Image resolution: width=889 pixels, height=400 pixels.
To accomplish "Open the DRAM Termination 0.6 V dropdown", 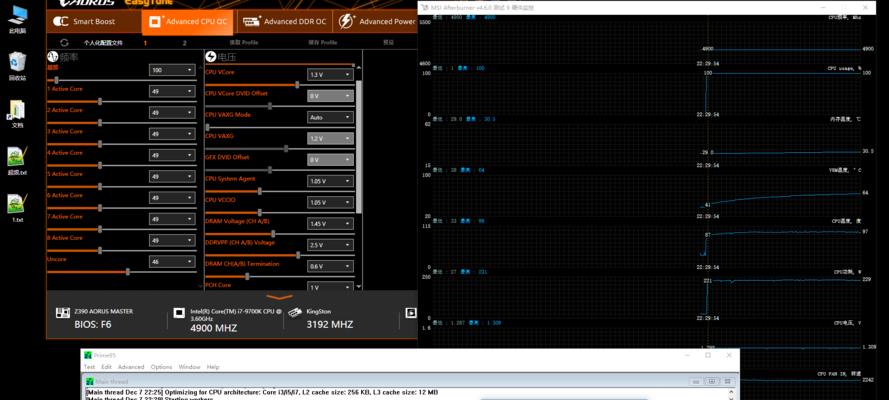I will (331, 266).
